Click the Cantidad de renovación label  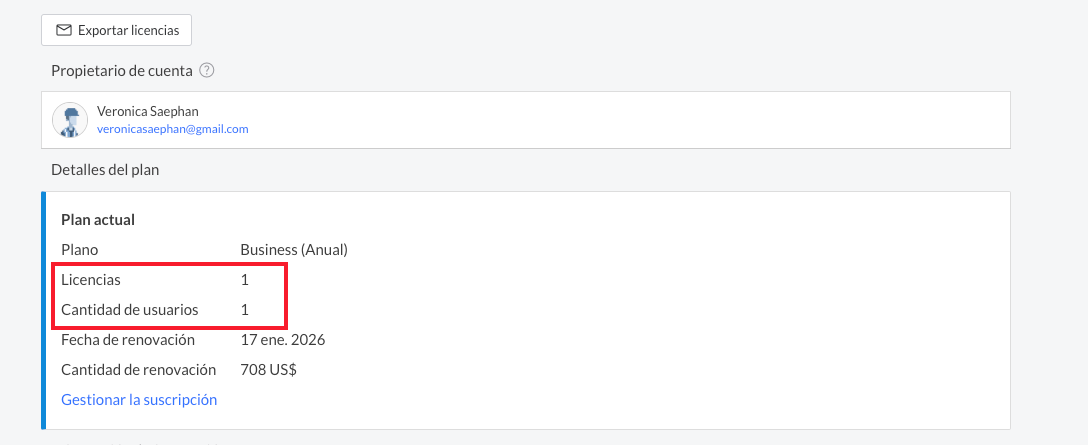[139, 370]
